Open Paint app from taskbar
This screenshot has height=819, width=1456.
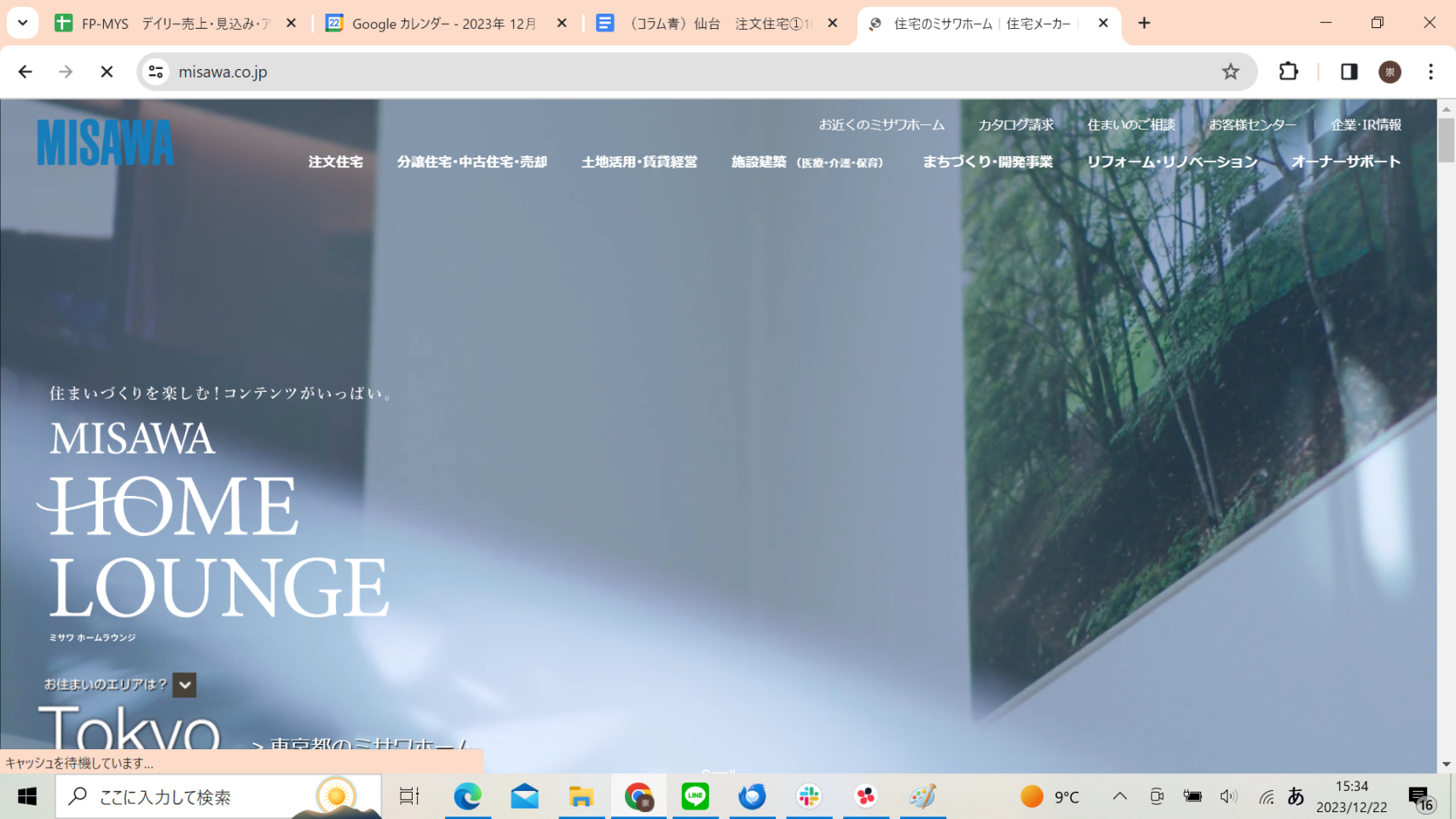922,797
